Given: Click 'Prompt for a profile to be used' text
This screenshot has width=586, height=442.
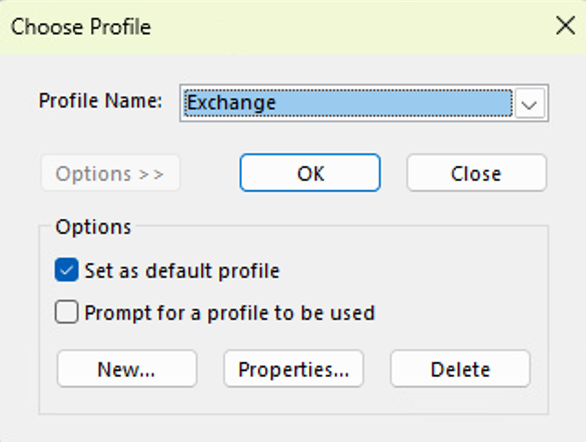Looking at the screenshot, I should (229, 313).
